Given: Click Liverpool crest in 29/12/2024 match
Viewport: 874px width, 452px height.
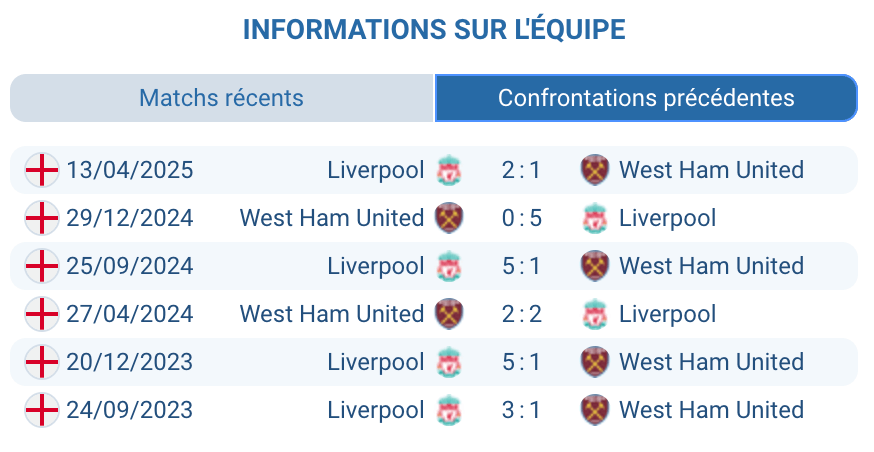Looking at the screenshot, I should tap(595, 218).
